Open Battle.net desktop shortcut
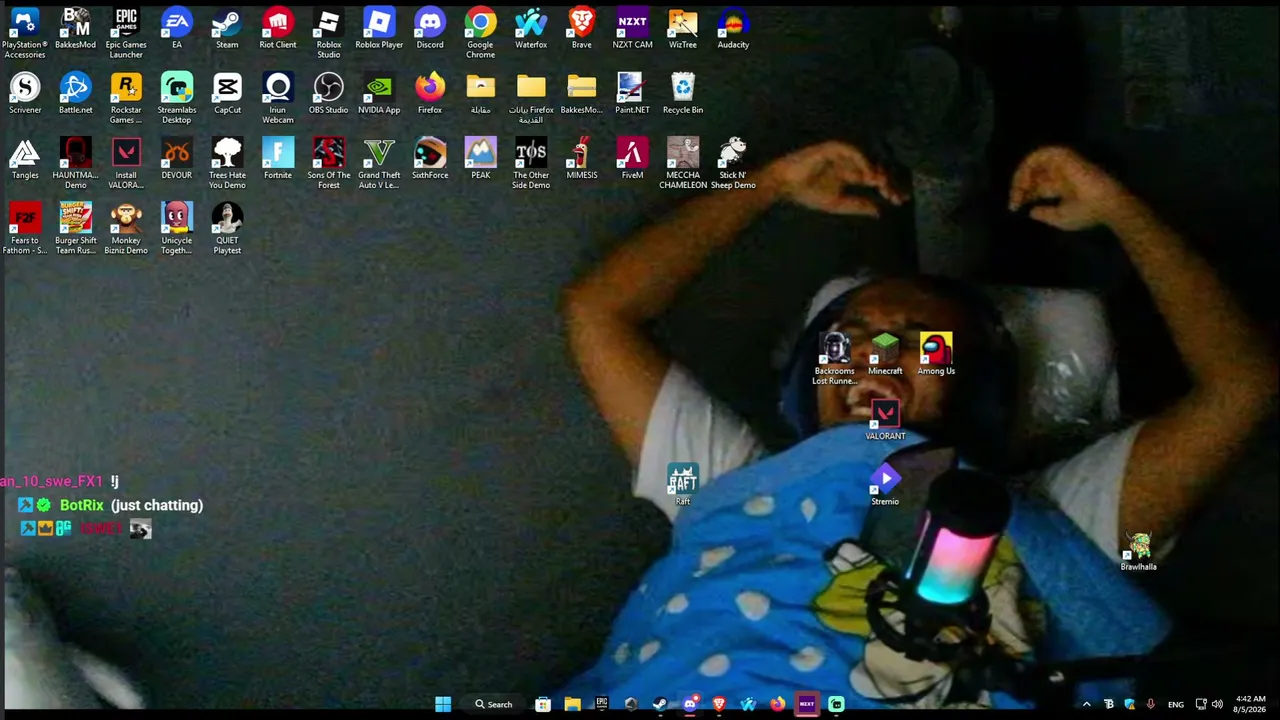The image size is (1280, 720). tap(75, 93)
